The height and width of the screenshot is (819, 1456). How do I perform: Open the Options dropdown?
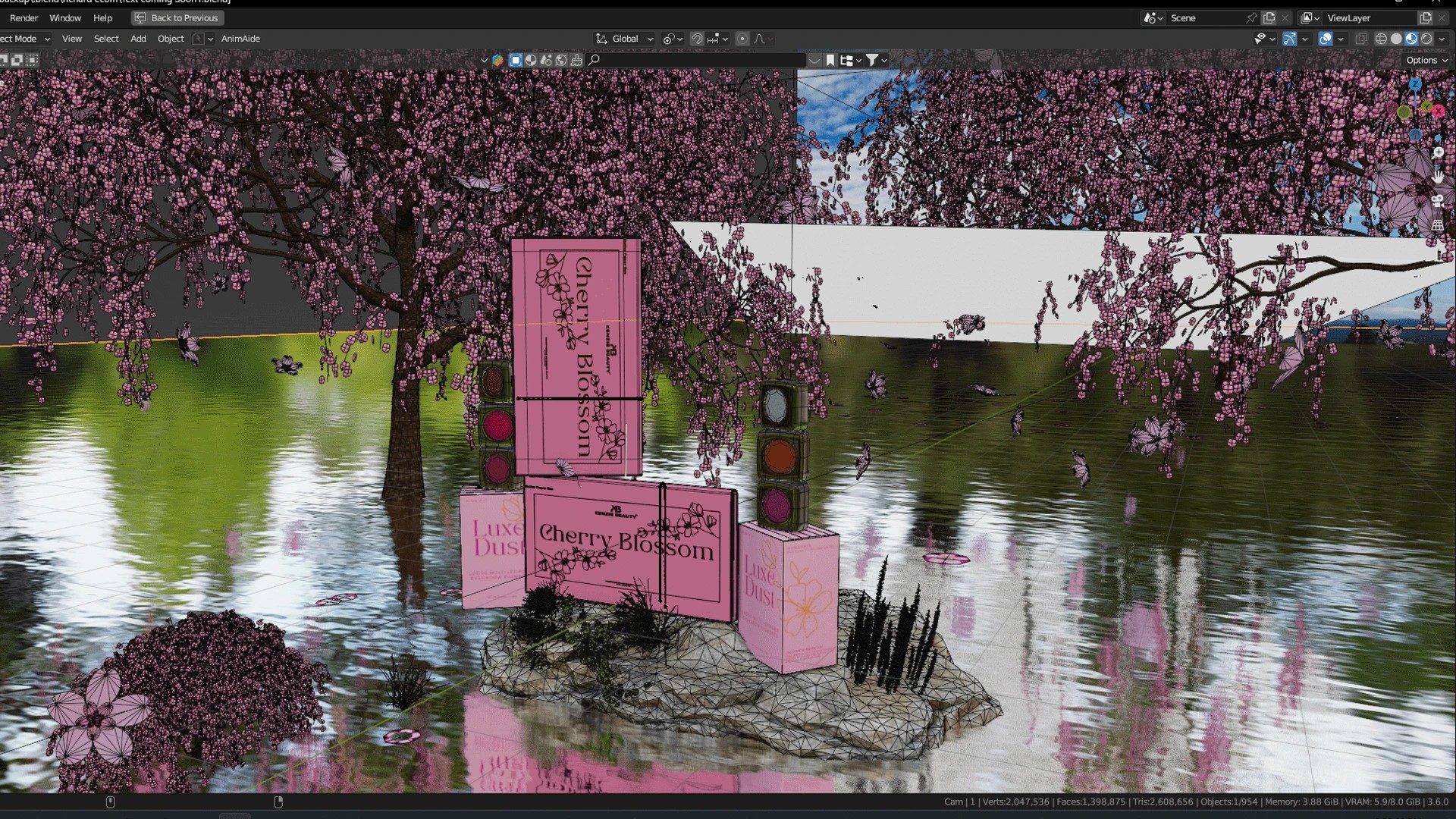[1426, 60]
